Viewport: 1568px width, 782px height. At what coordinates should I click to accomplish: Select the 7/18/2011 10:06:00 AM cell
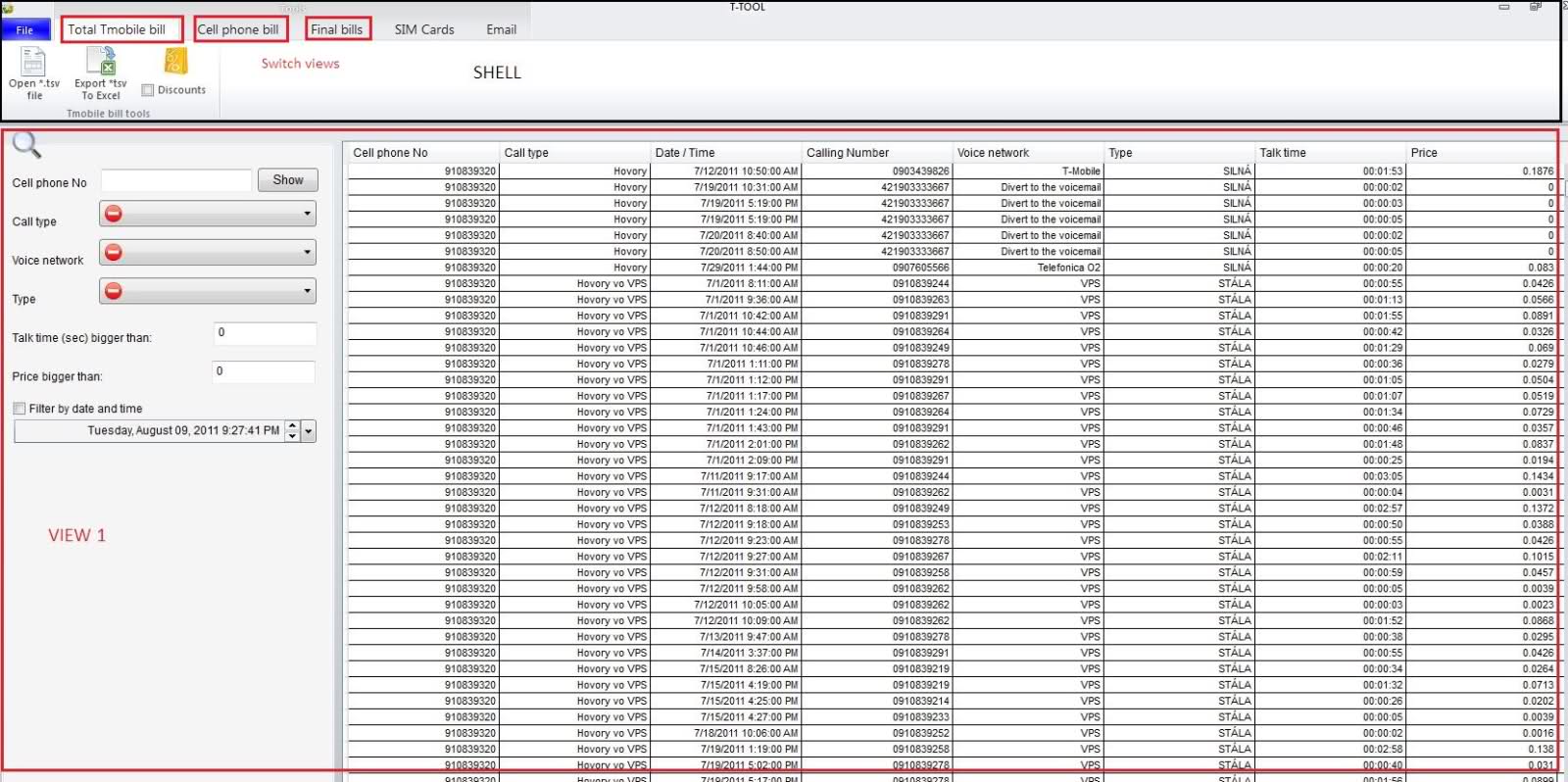(x=726, y=734)
